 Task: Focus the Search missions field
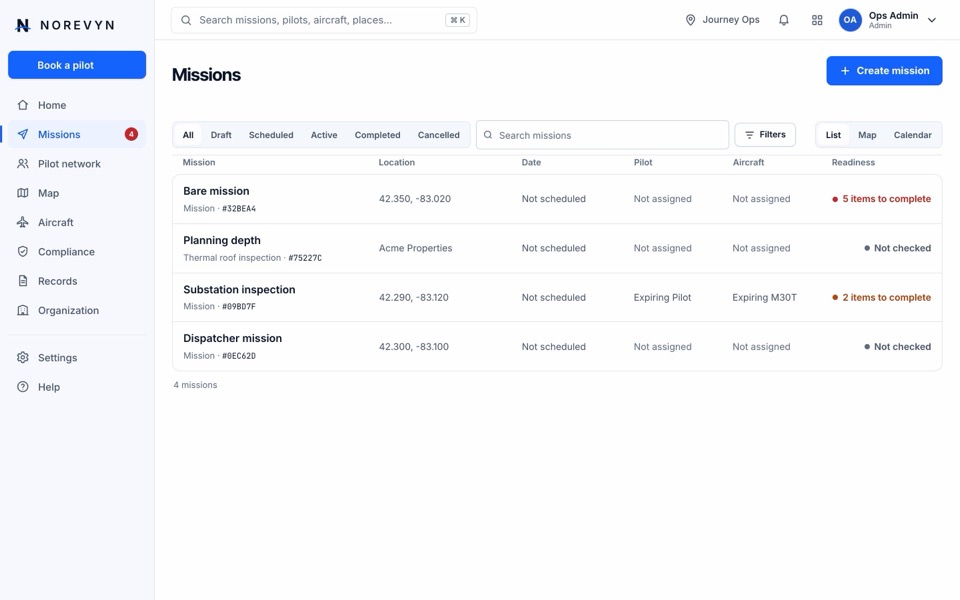point(602,135)
